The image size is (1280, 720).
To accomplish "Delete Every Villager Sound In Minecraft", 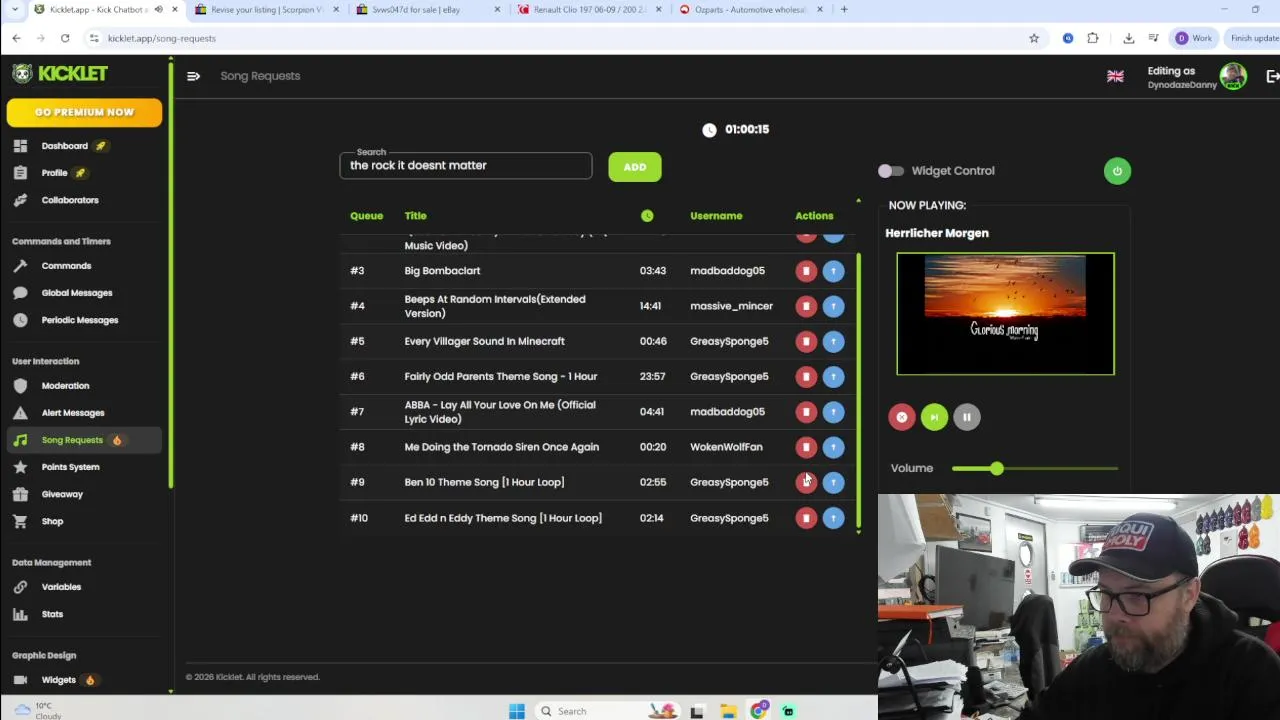I will pos(806,341).
